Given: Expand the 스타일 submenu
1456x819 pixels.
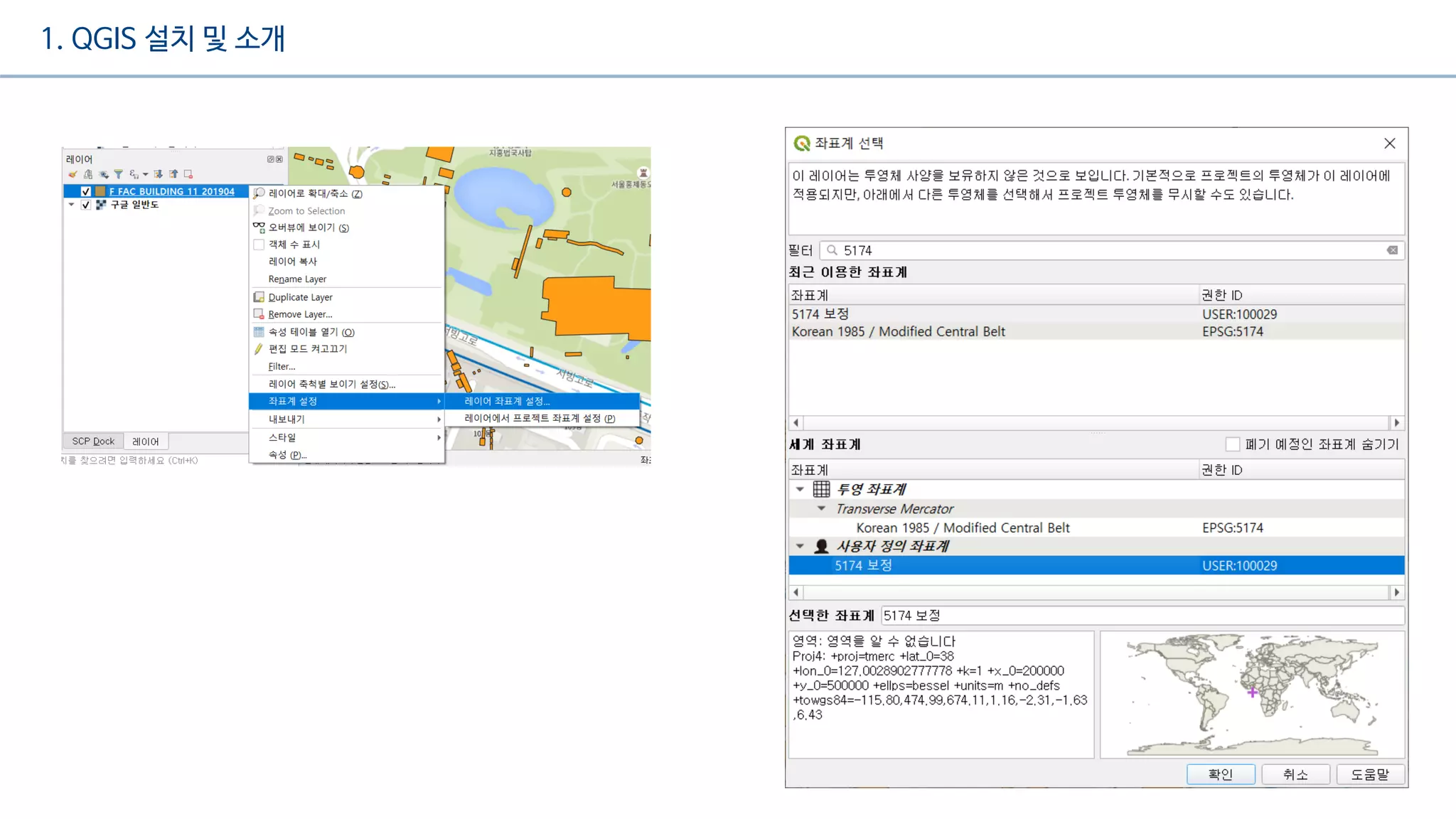Looking at the screenshot, I should click(x=347, y=437).
